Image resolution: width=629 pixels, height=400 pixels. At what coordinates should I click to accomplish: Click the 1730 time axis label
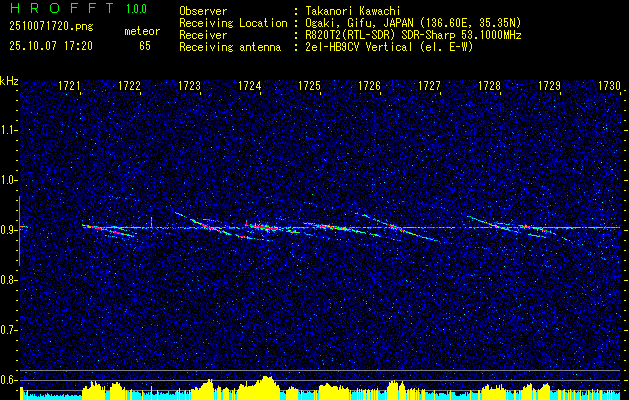609,86
